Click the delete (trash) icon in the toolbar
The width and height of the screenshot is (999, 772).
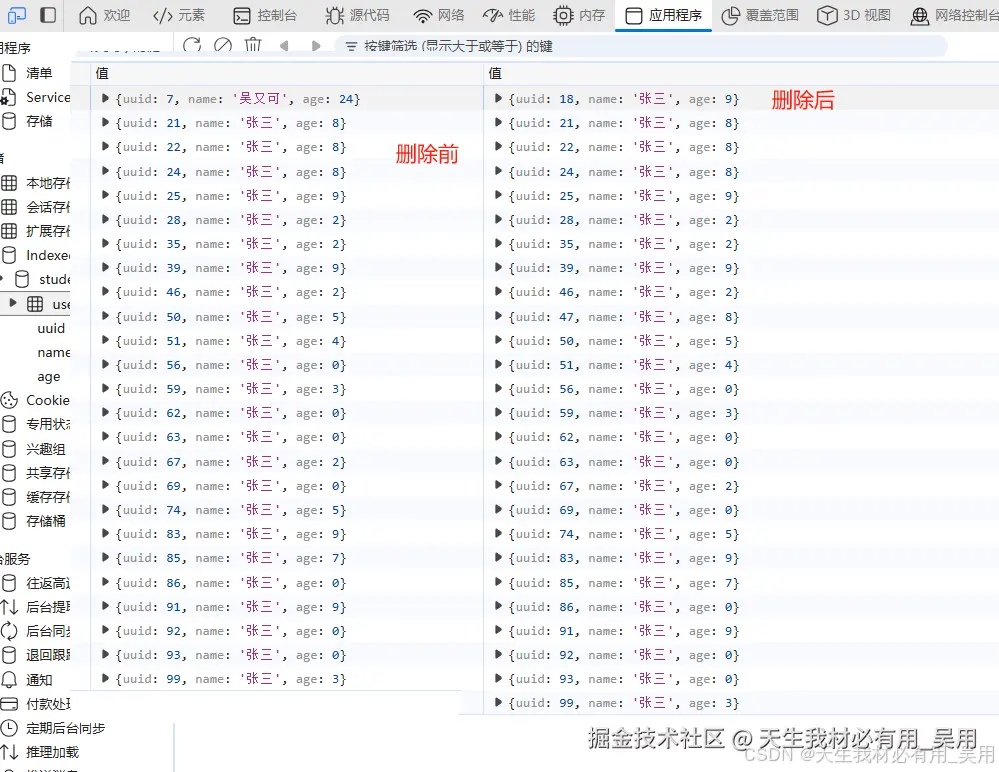pyautogui.click(x=253, y=44)
